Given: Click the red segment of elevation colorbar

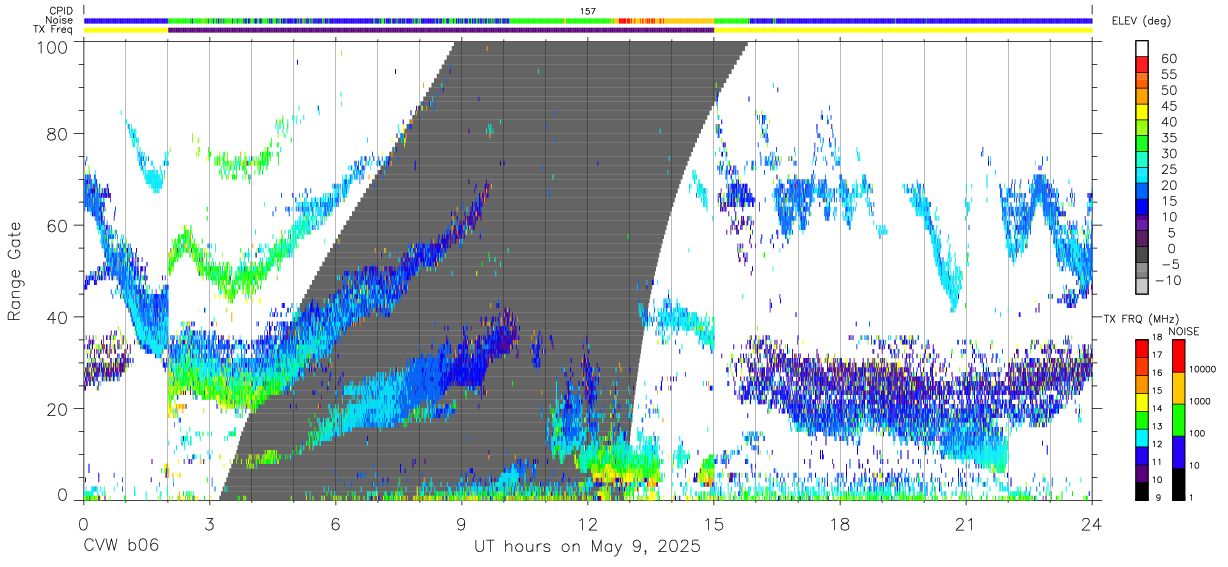Looking at the screenshot, I should click(1142, 63).
